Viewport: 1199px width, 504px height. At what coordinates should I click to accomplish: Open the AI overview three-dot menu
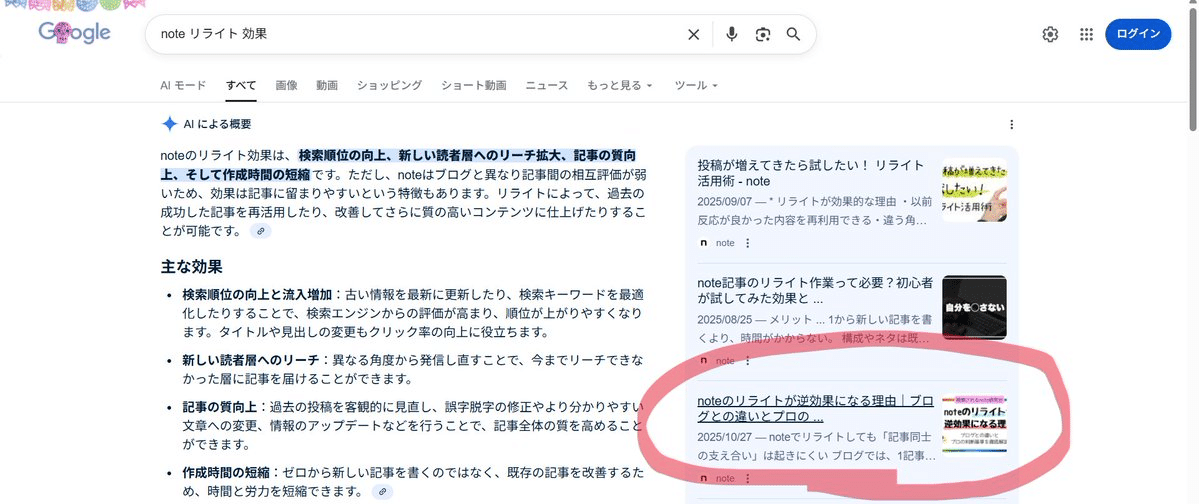[x=1012, y=125]
